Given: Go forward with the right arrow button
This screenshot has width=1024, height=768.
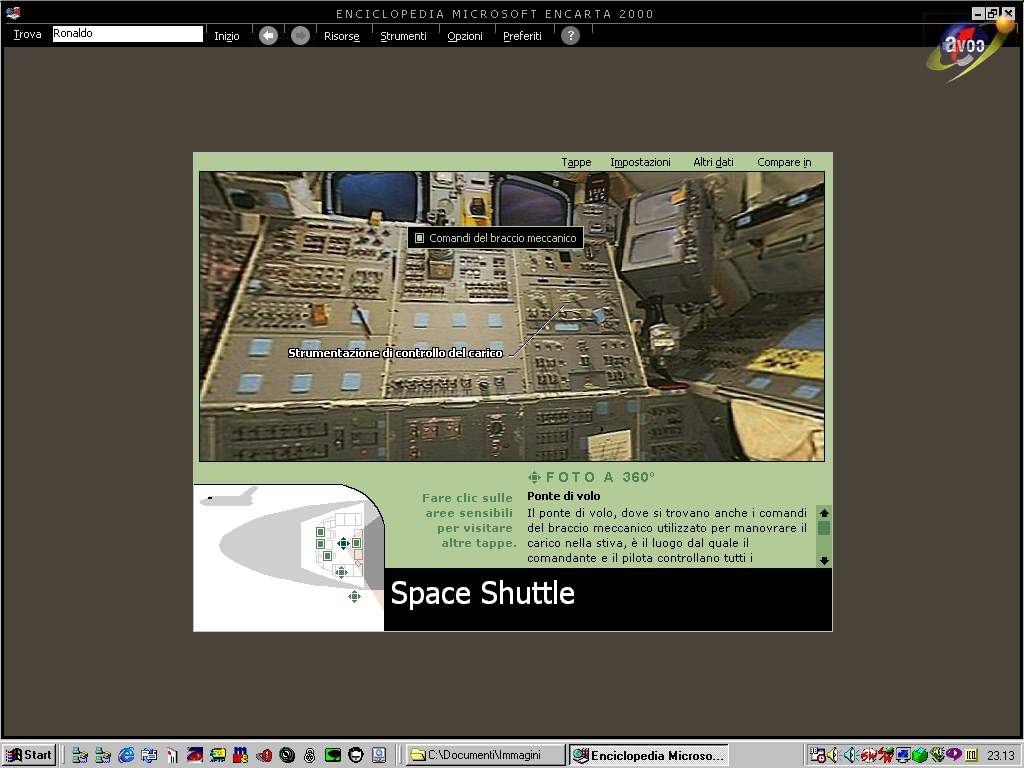Looking at the screenshot, I should coord(300,35).
